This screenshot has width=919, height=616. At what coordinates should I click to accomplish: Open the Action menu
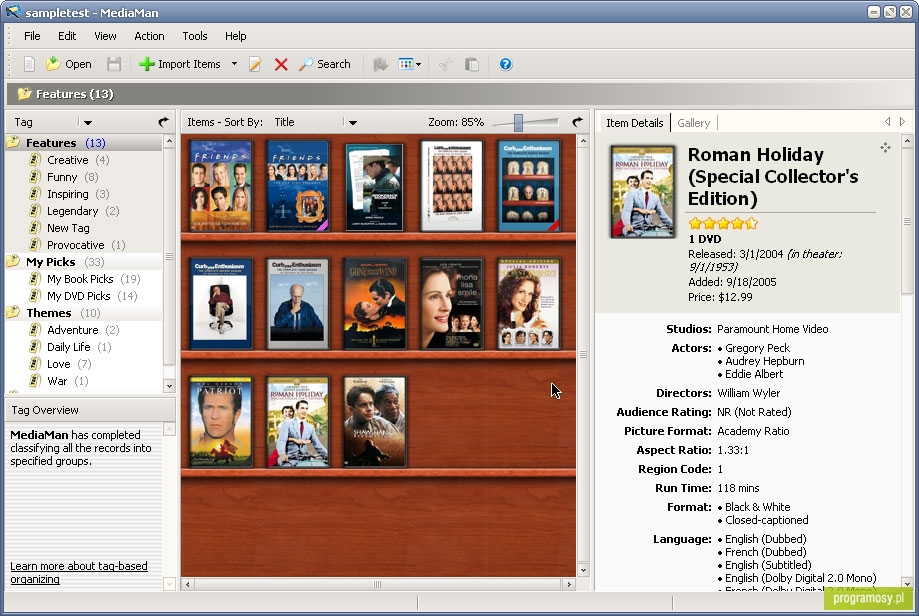[x=149, y=36]
